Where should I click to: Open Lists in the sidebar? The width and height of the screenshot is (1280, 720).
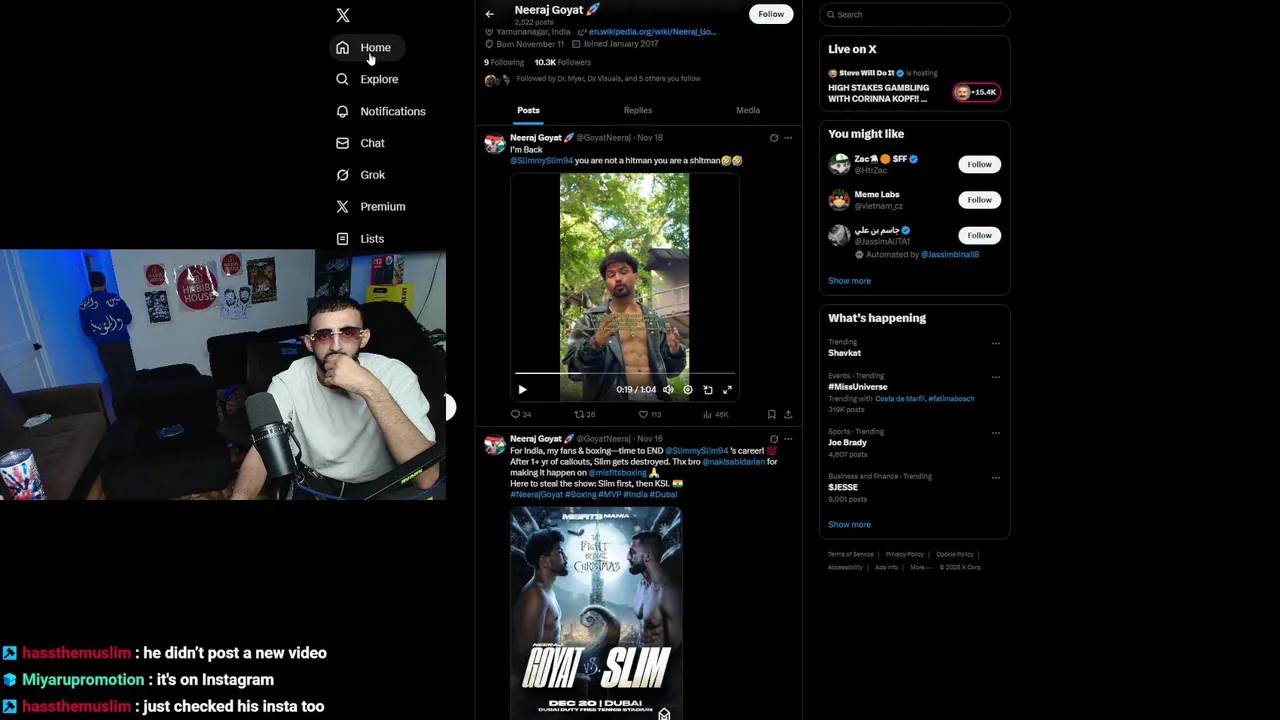click(x=361, y=239)
